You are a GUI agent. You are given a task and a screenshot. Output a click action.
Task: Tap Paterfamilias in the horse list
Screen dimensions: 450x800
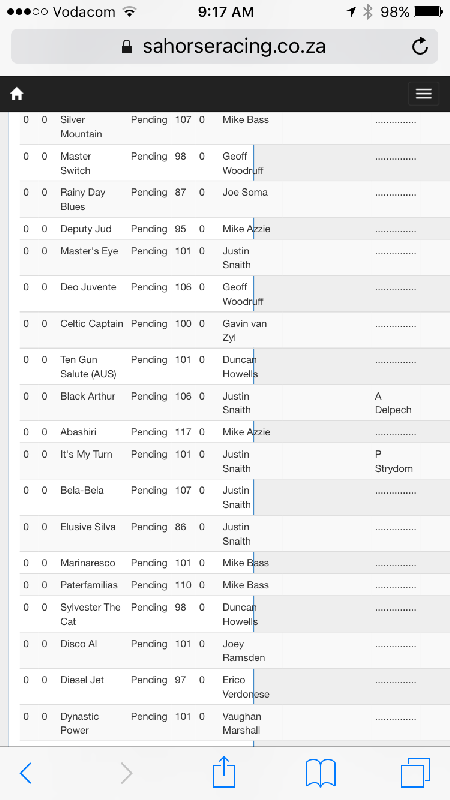coord(89,585)
